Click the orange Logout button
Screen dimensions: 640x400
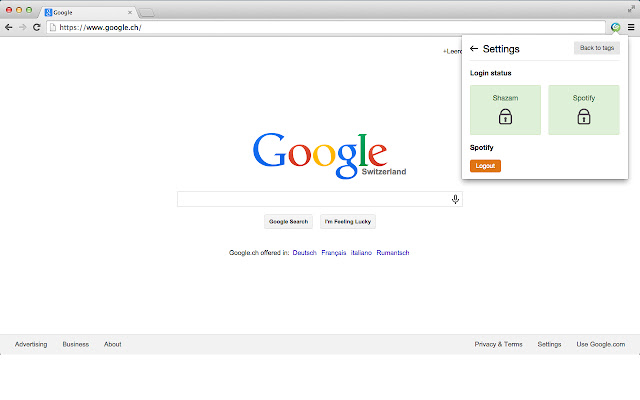485,166
